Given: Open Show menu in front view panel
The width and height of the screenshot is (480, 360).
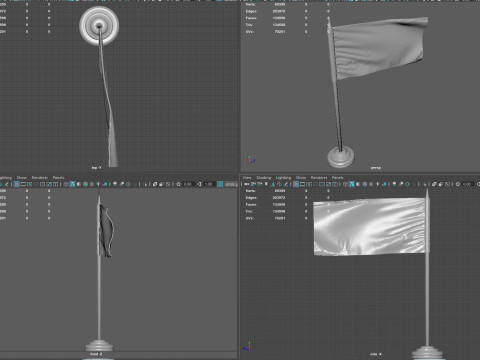Looking at the screenshot, I should (22, 177).
